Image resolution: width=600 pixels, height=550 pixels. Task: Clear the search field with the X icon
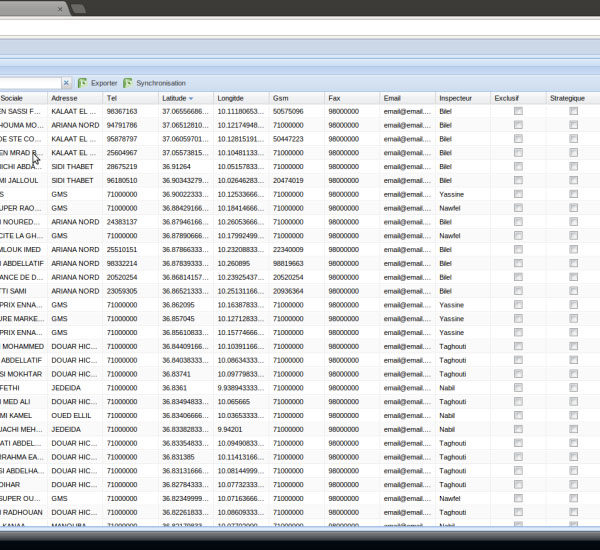click(67, 83)
